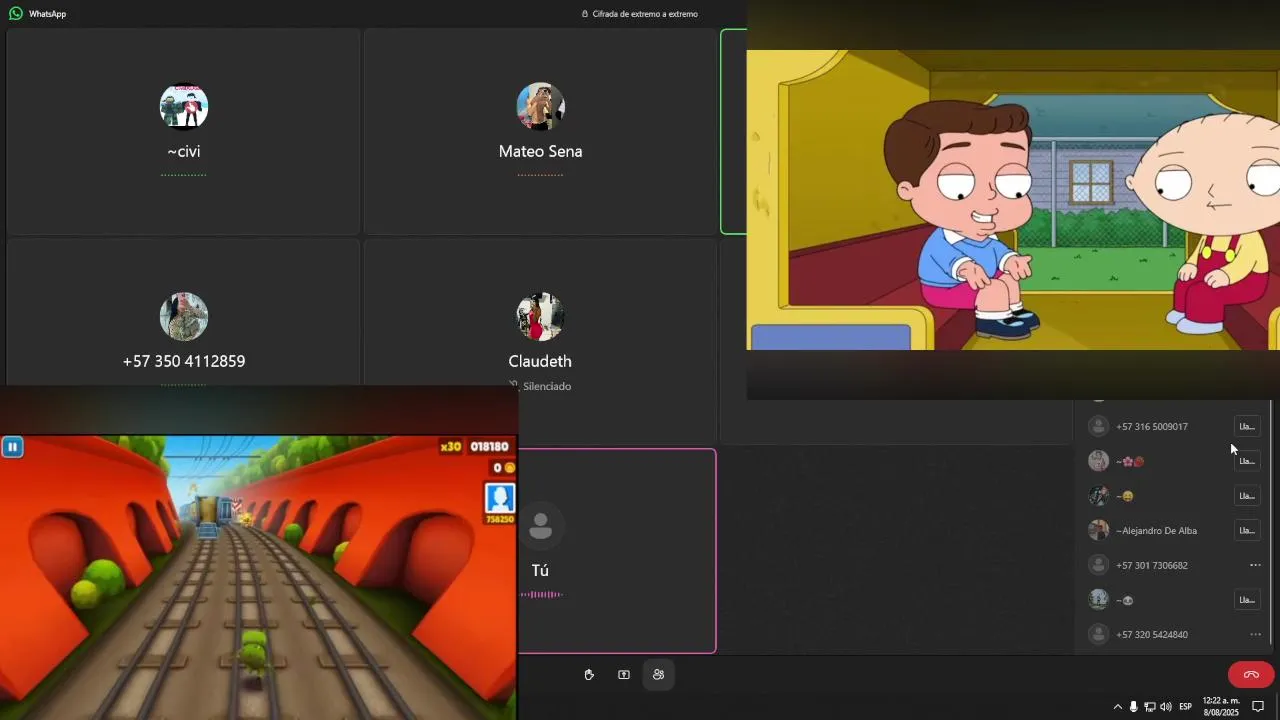Screen dimensions: 1280x720
Task: Click the +57 320 5424840 participant name
Action: click(x=1152, y=634)
